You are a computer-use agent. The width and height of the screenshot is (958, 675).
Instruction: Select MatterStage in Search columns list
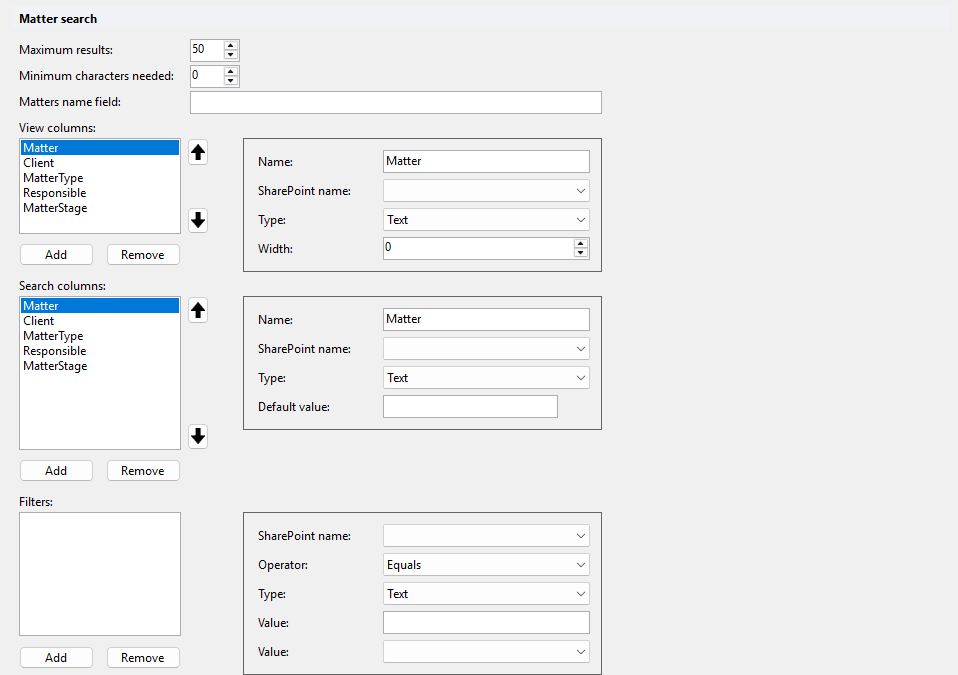pyautogui.click(x=100, y=366)
